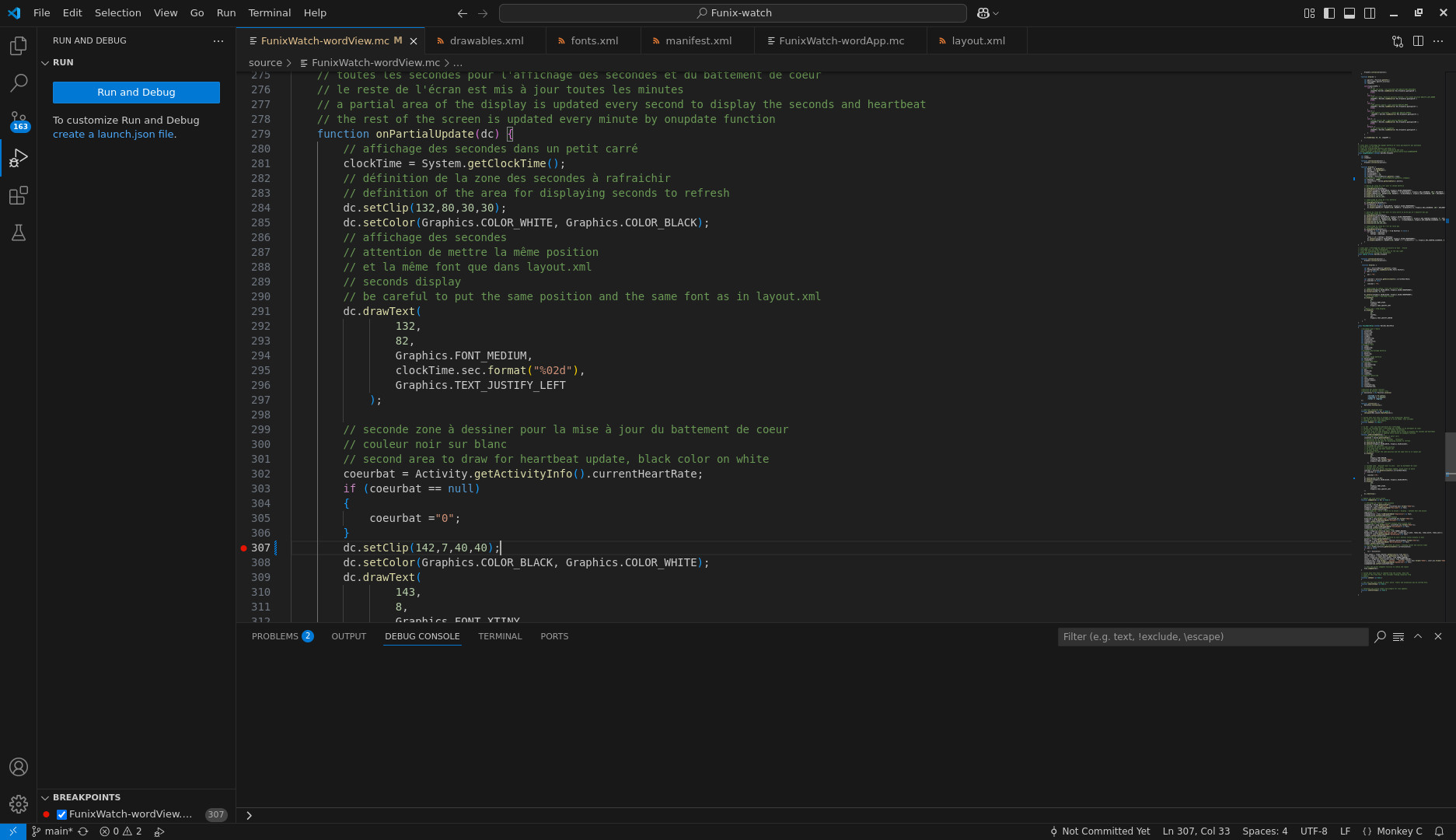Open the Terminal menu
The height and width of the screenshot is (840, 1456).
269,13
